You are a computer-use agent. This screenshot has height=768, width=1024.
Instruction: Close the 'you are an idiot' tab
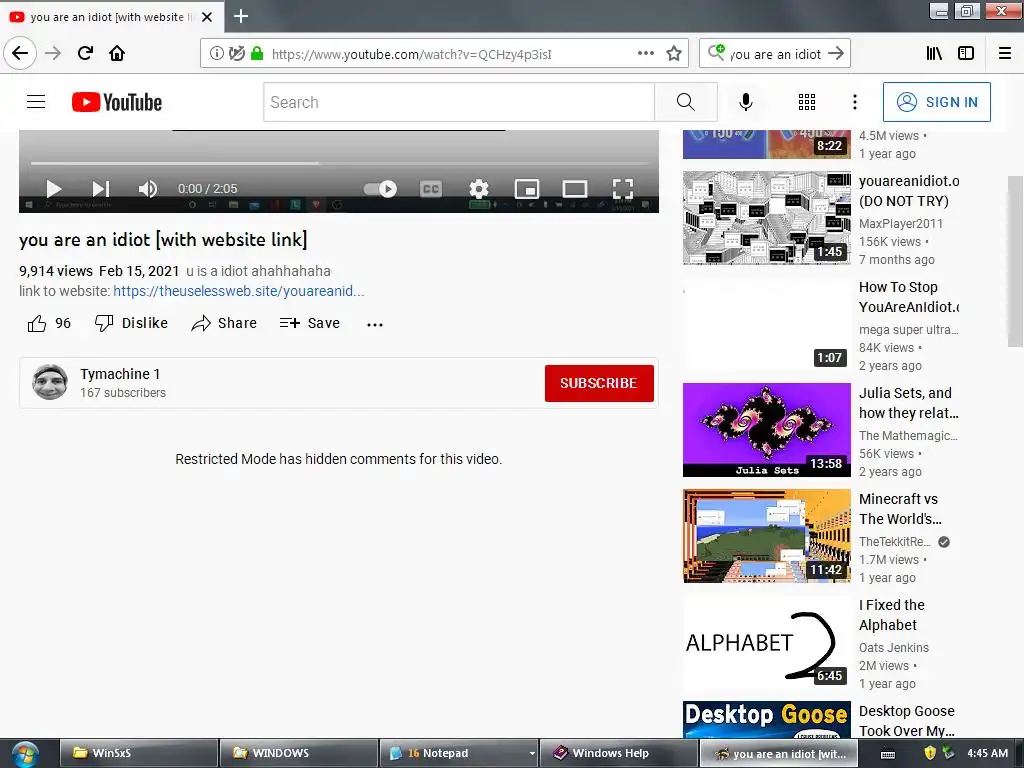(x=207, y=17)
